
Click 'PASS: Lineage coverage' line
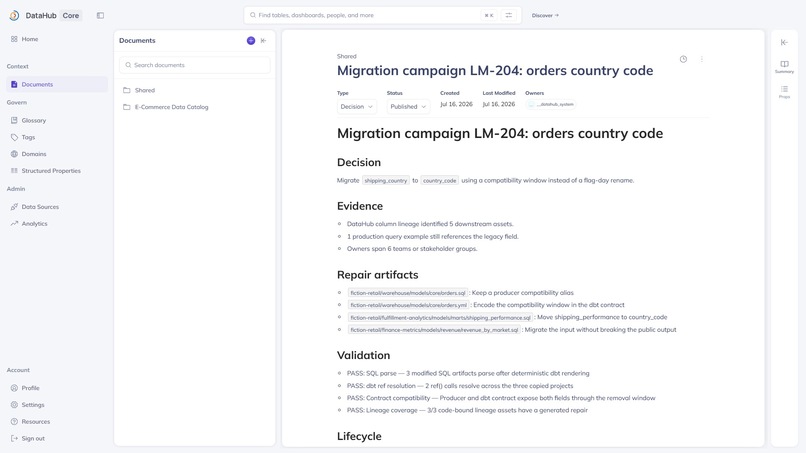click(467, 410)
